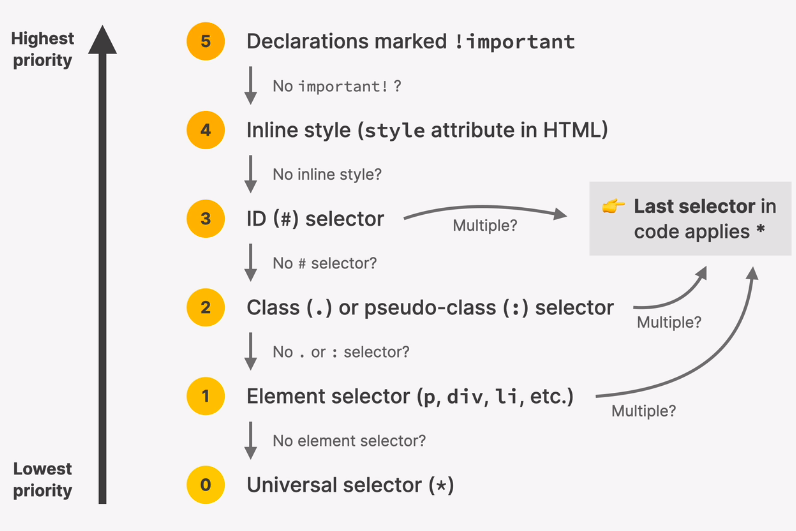Screen dimensions: 796x531
Task: Click the orange circle numbered 5
Action: coord(205,41)
